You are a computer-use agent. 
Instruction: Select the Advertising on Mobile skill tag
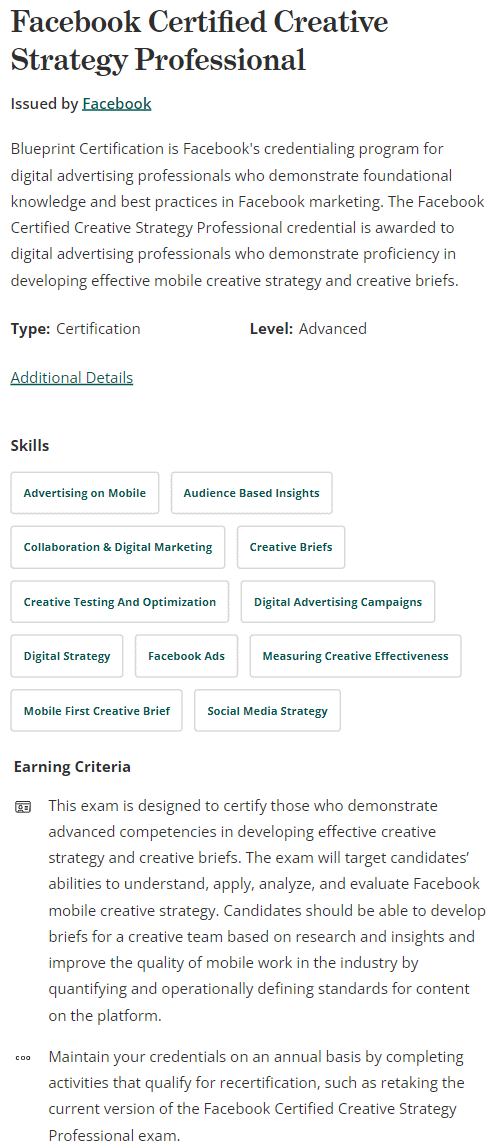pos(84,493)
